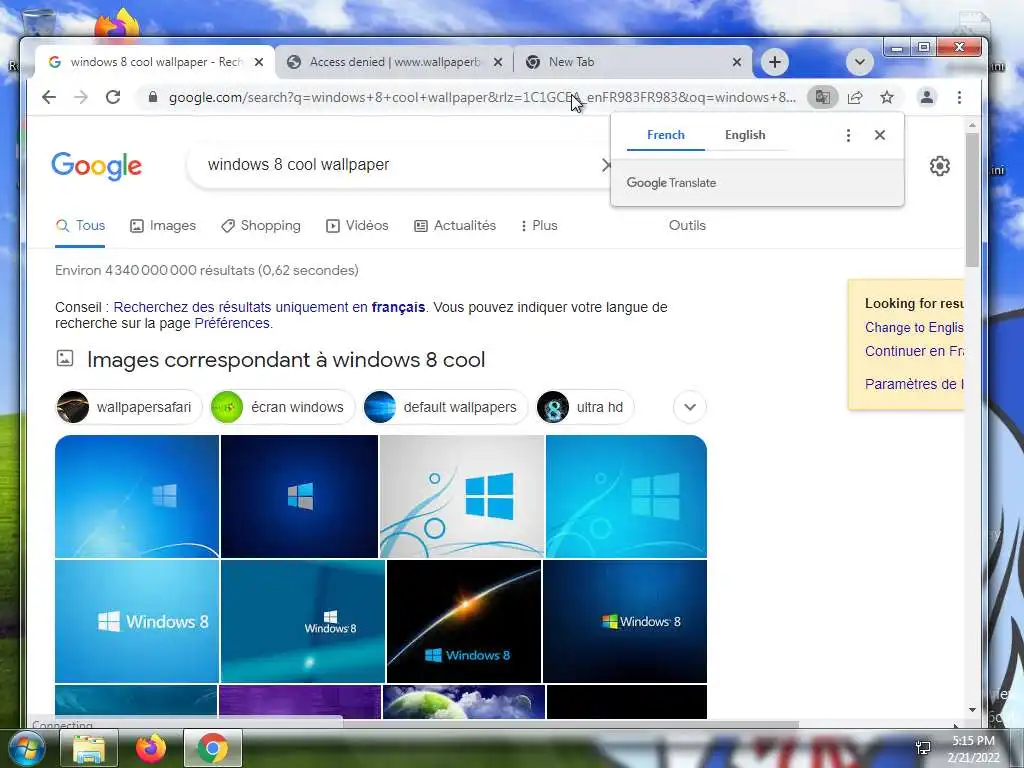Image resolution: width=1024 pixels, height=768 pixels.
Task: Select the wallpapersafari filter chip
Action: [129, 408]
